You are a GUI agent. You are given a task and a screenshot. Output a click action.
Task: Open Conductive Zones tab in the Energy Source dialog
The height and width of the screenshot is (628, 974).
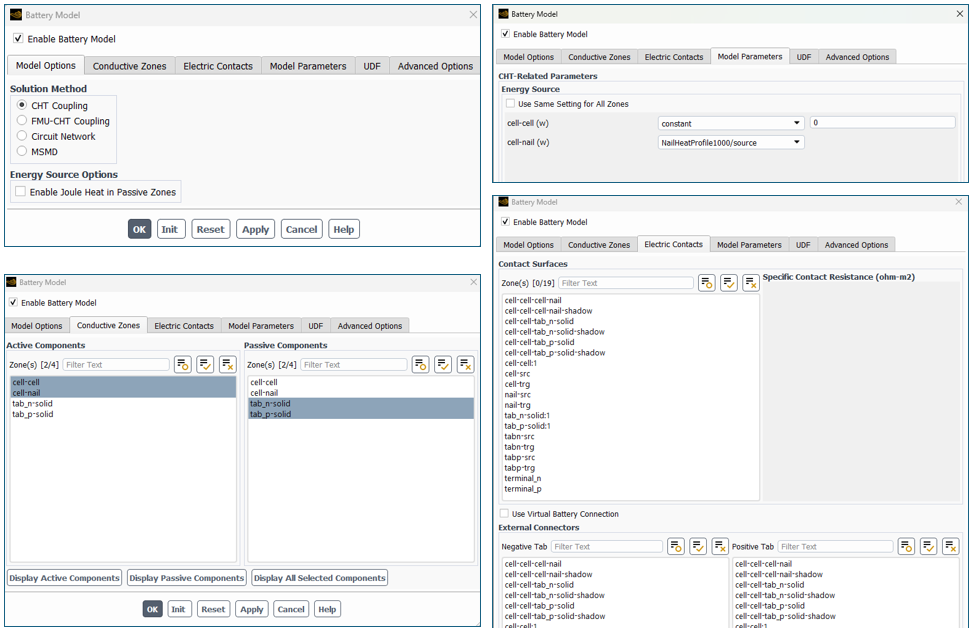point(599,57)
